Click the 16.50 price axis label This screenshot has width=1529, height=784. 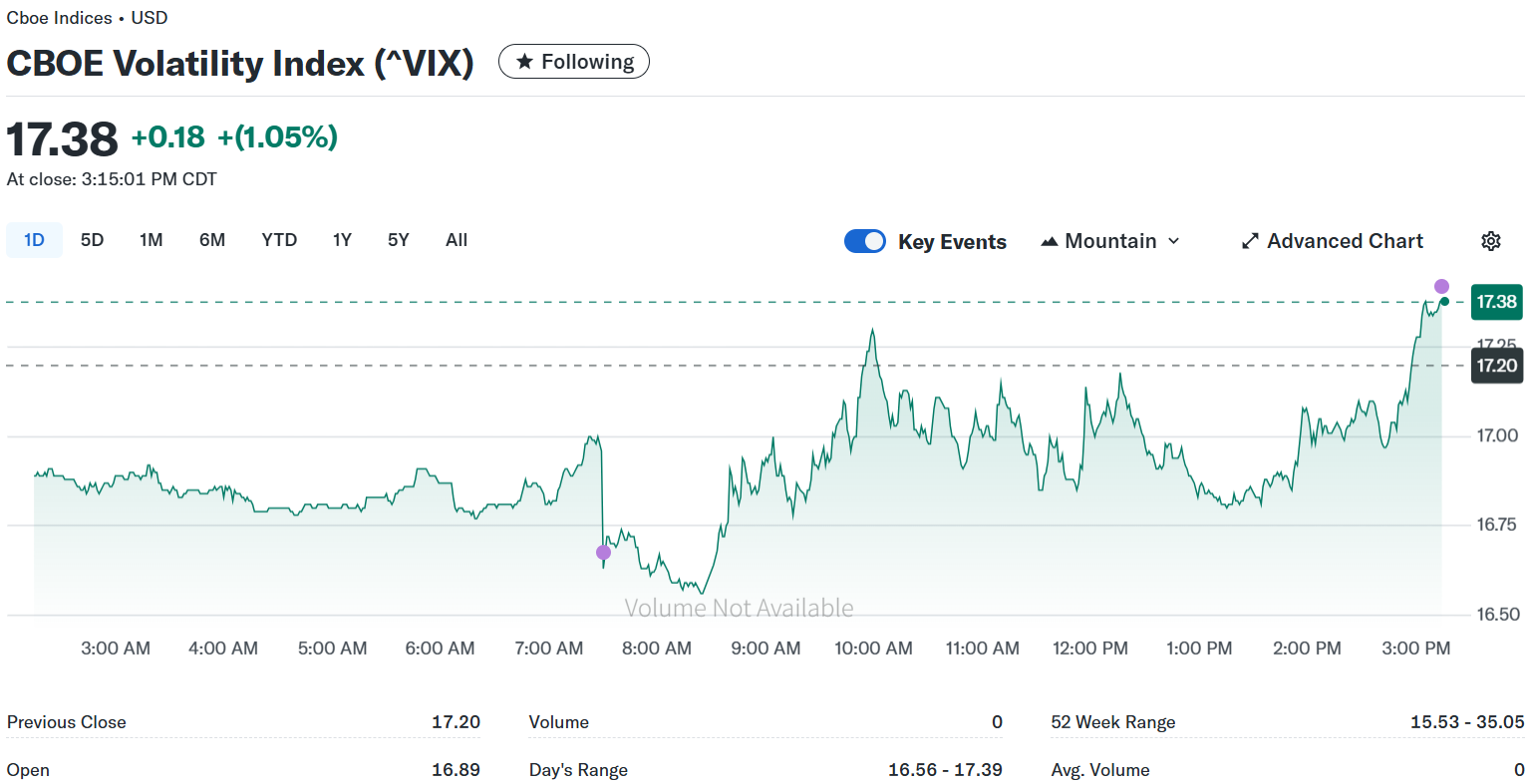pyautogui.click(x=1497, y=615)
